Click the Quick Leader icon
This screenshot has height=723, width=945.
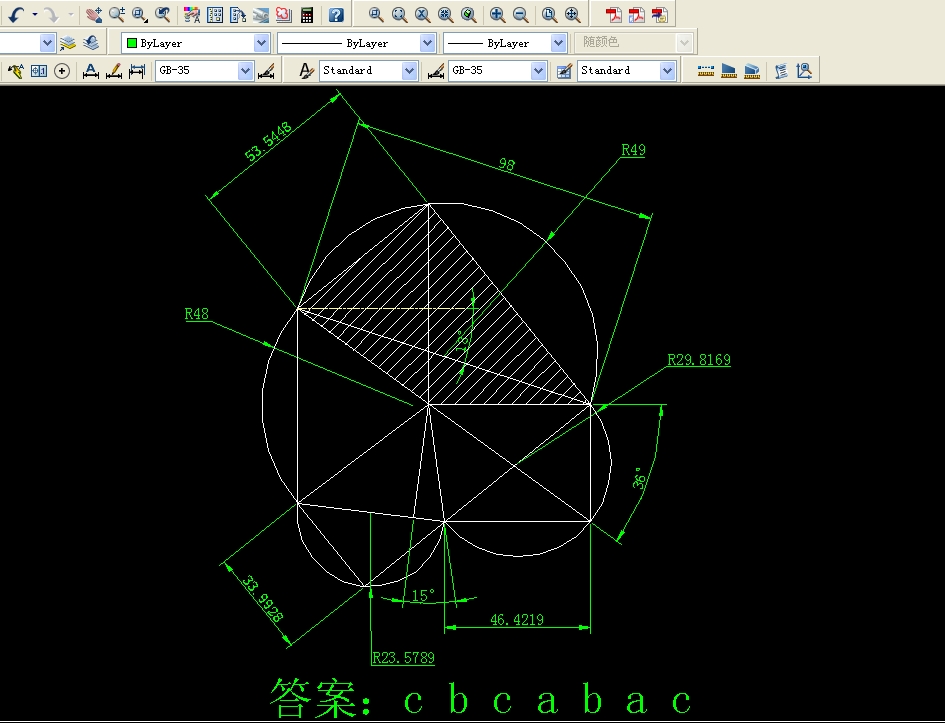pos(16,70)
